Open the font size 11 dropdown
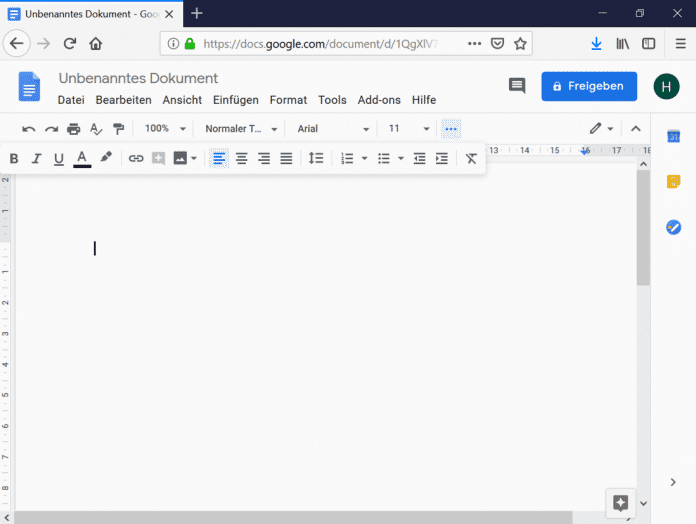The width and height of the screenshot is (696, 524). click(409, 129)
